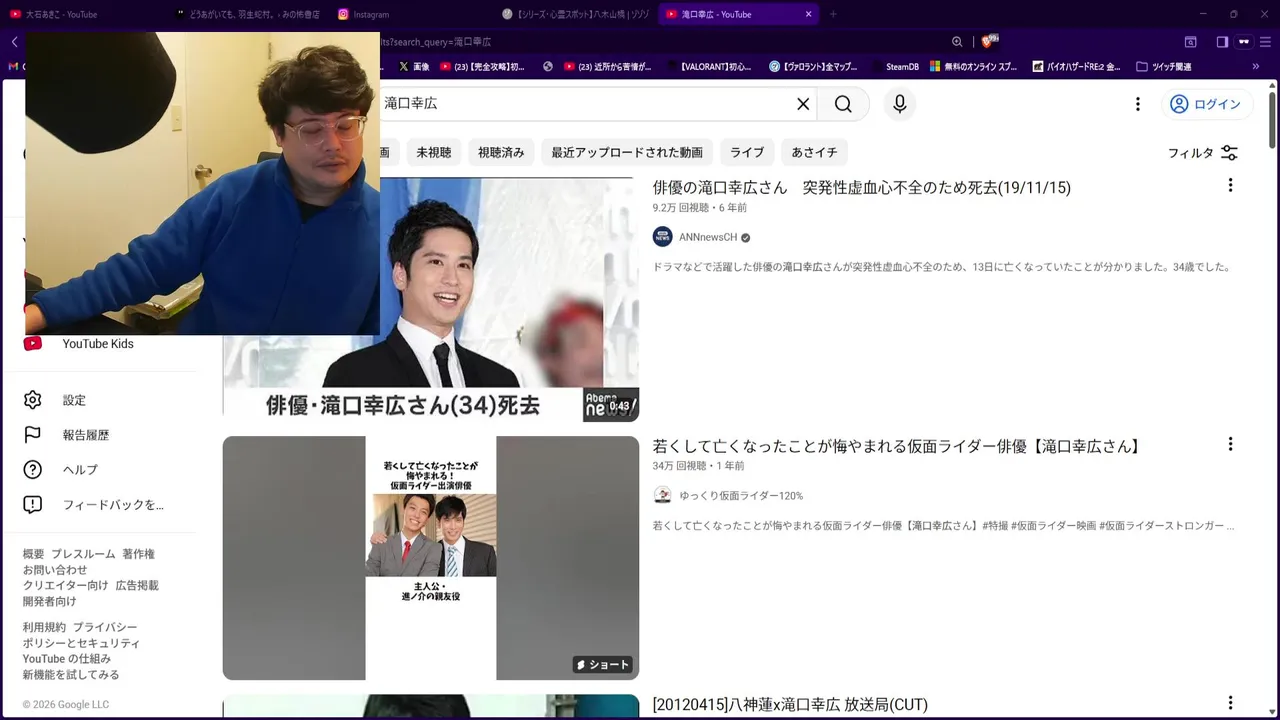1280x720 pixels.
Task: Open the (23) 近所から苦情が bookmark
Action: pyautogui.click(x=607, y=67)
